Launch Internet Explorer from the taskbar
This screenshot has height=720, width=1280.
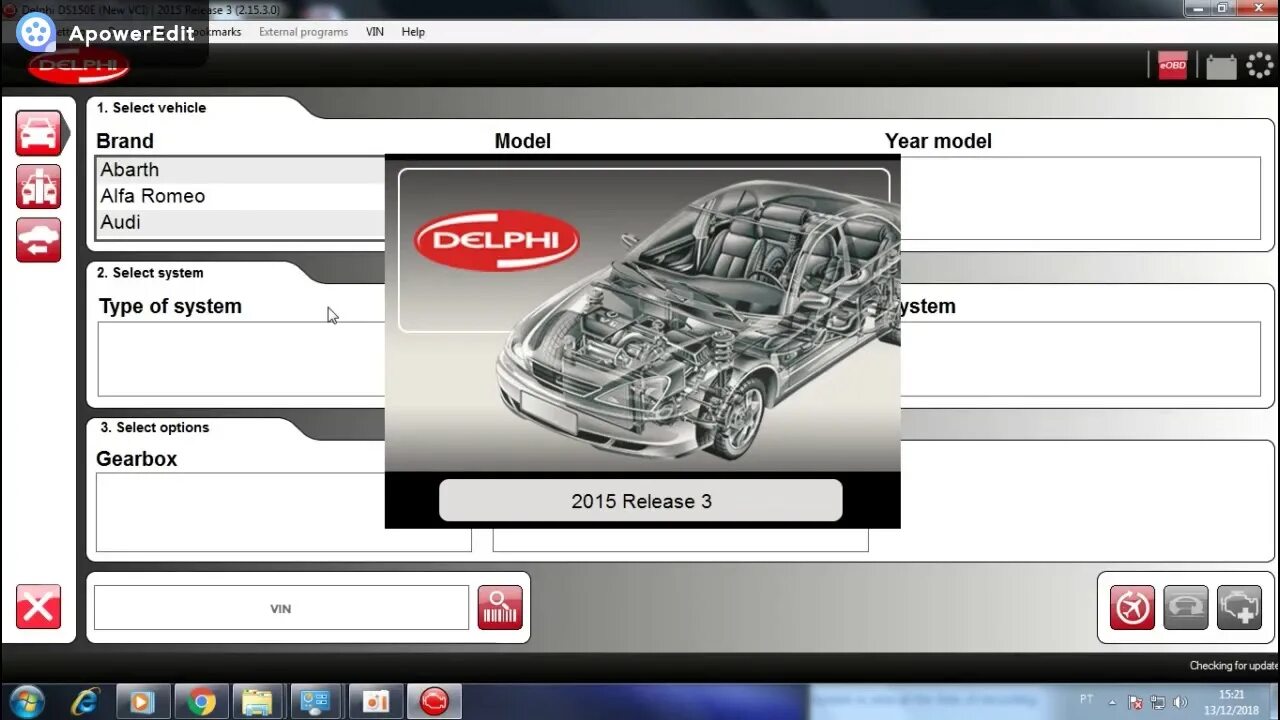86,702
